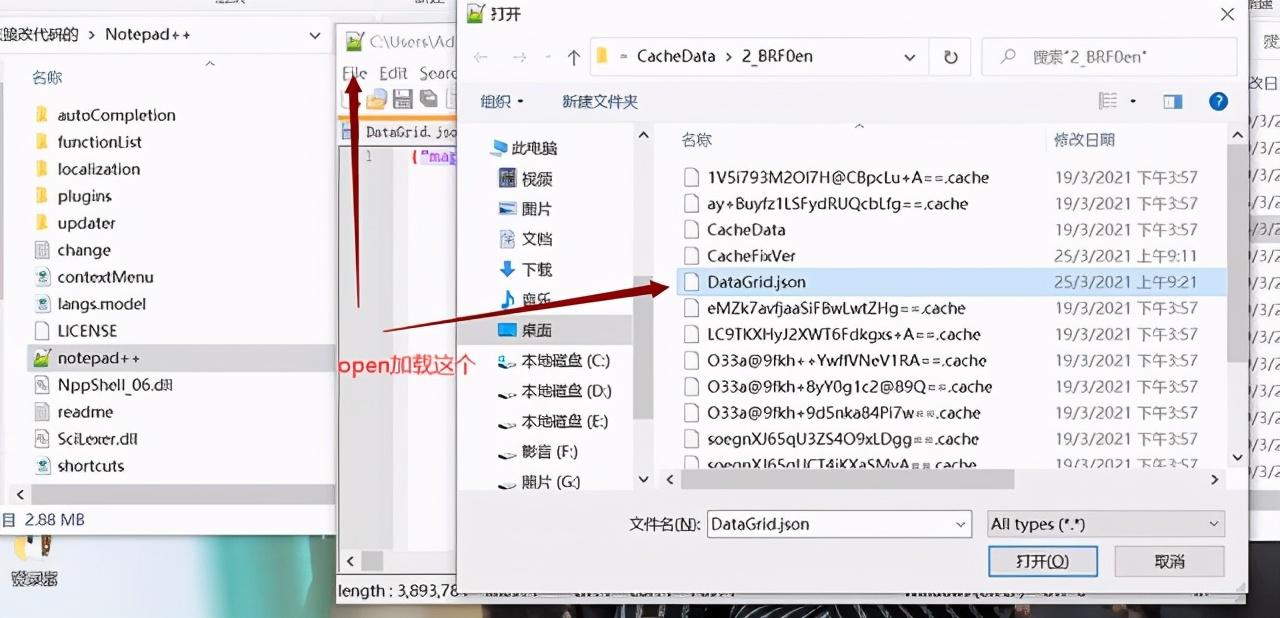Select 下载 in the navigation pane
This screenshot has height=618, width=1280.
tap(526, 269)
